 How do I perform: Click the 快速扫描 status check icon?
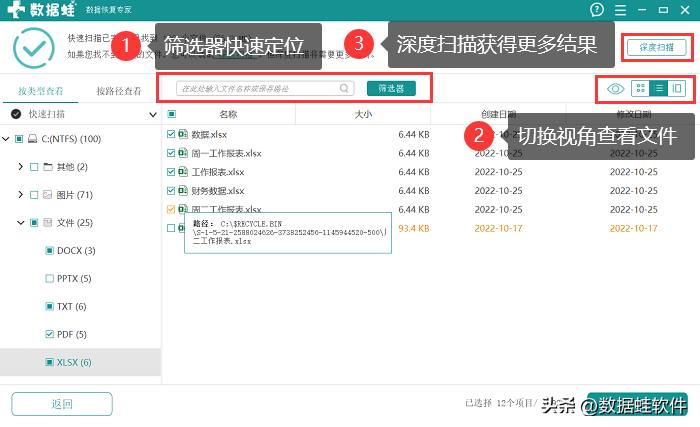tap(16, 114)
